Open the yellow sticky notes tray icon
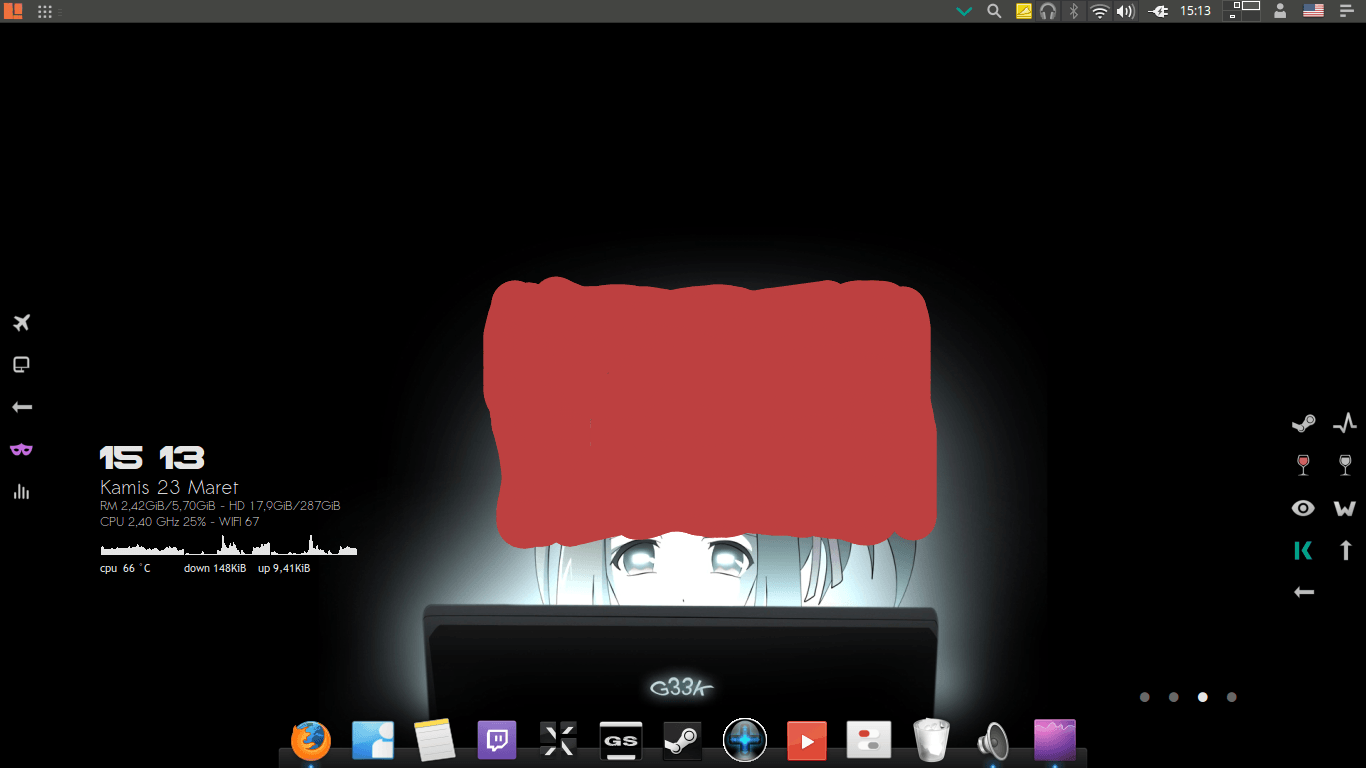 point(1023,11)
